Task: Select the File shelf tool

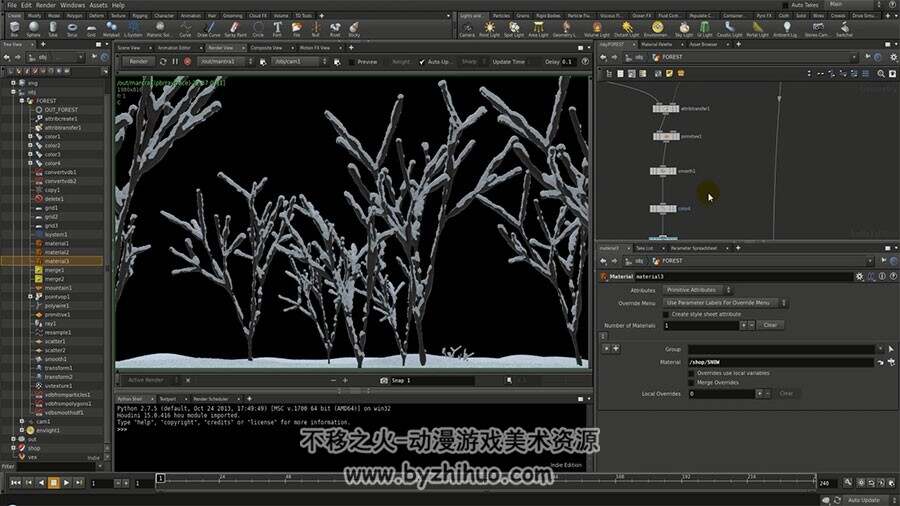Action: (x=296, y=28)
